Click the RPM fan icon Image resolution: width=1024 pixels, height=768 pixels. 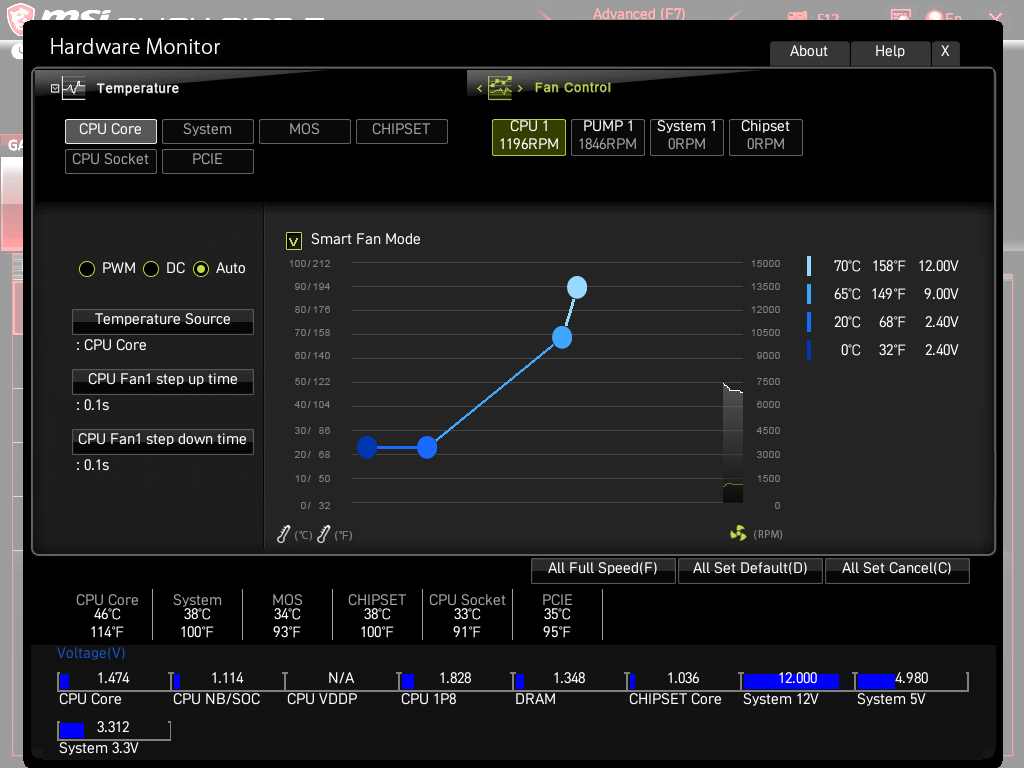738,534
